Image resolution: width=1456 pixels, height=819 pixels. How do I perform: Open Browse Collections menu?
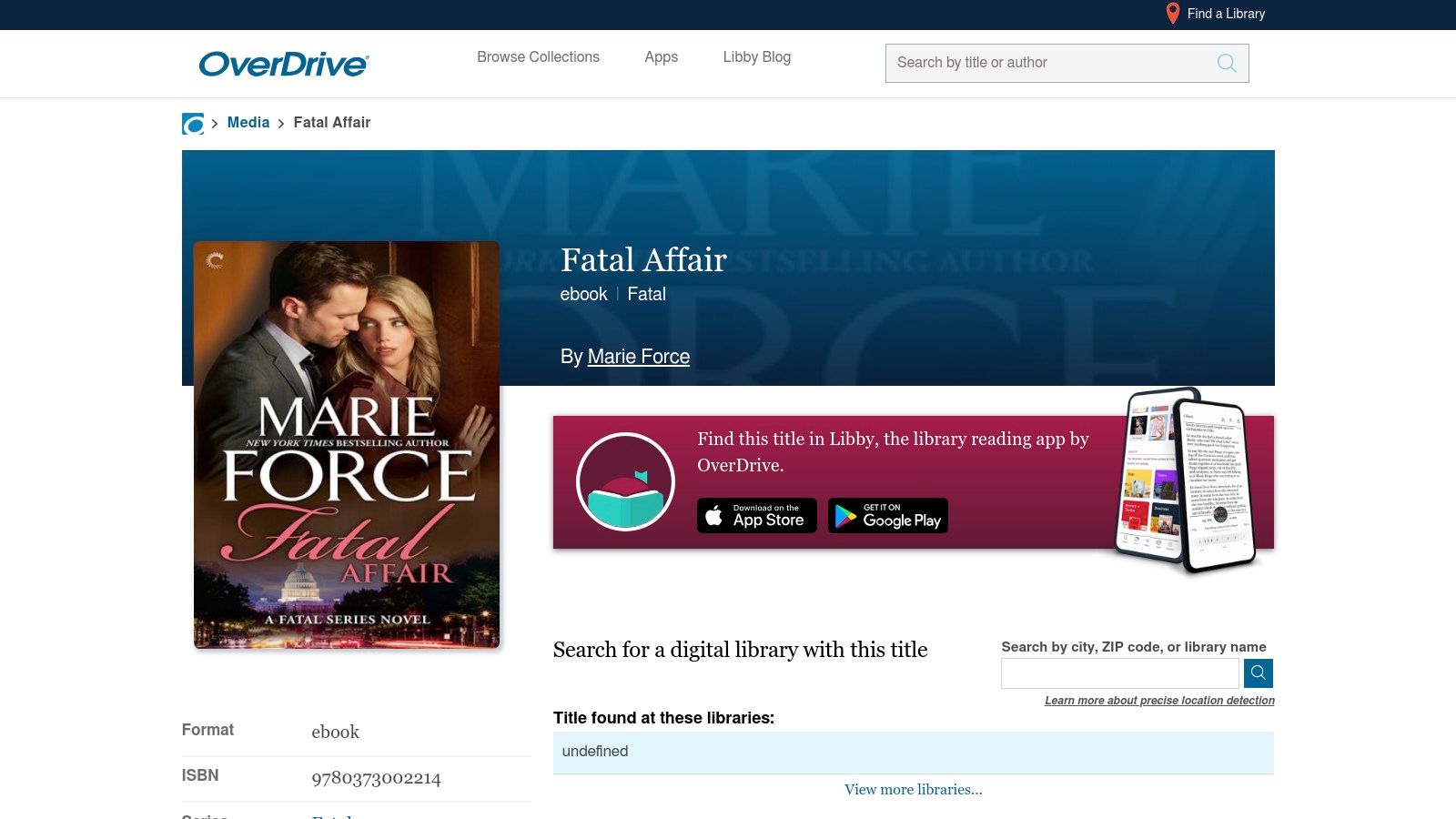pyautogui.click(x=538, y=57)
